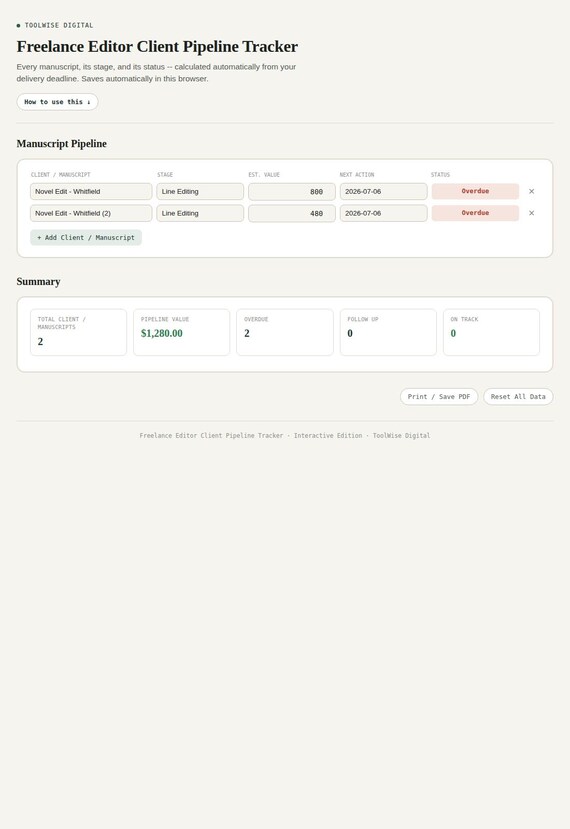Focus the estimated value field showing 480
570x829 pixels.
[x=292, y=213]
